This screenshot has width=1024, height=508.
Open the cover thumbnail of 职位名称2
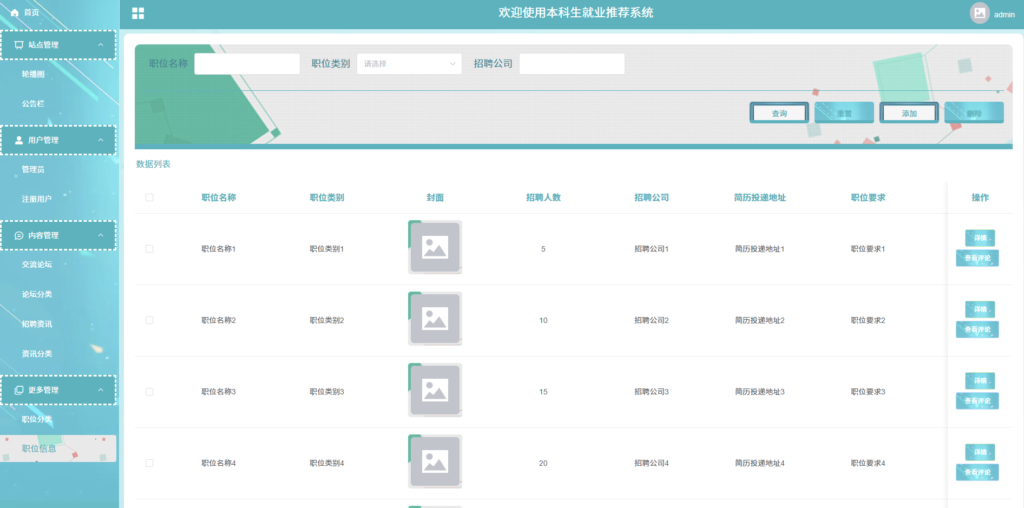435,319
